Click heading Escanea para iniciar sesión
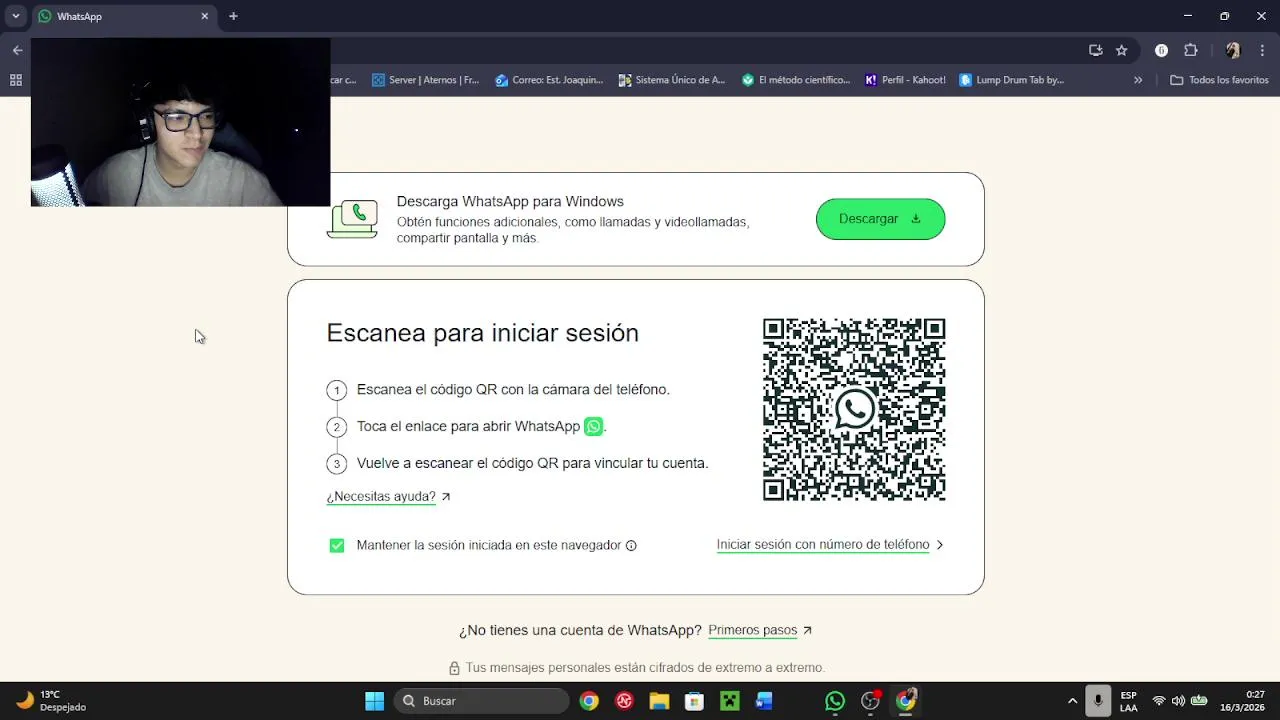The image size is (1280, 720). click(482, 333)
